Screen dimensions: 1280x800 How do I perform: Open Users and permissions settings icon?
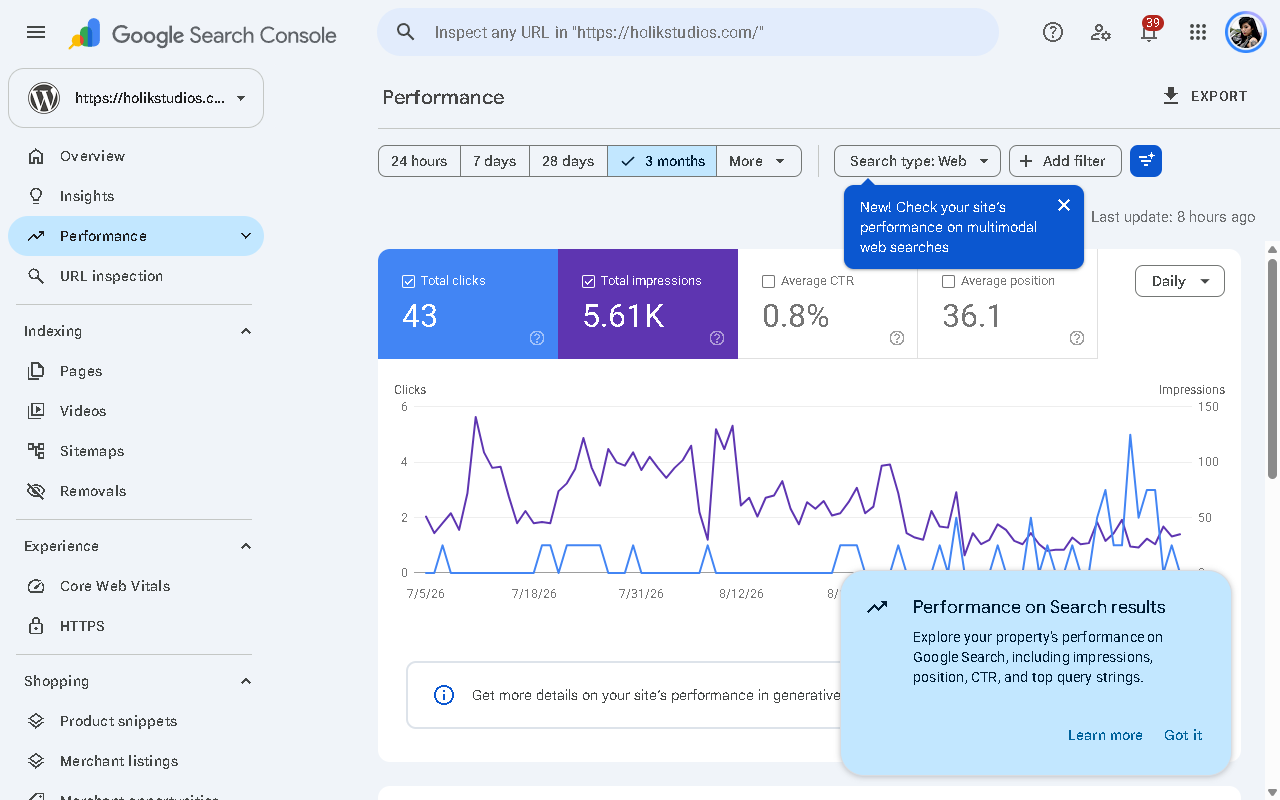pos(1101,32)
